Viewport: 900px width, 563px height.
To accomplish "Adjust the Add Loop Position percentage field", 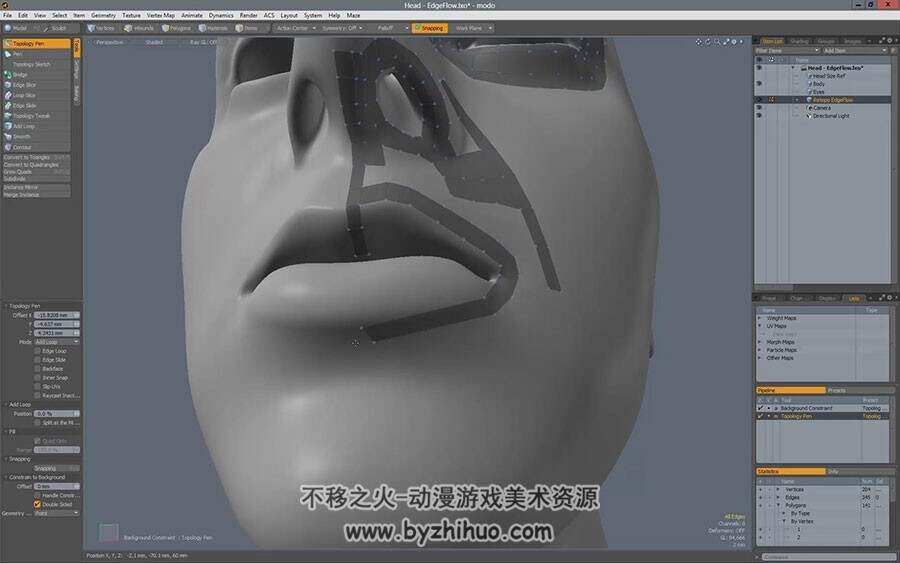I will (56, 414).
